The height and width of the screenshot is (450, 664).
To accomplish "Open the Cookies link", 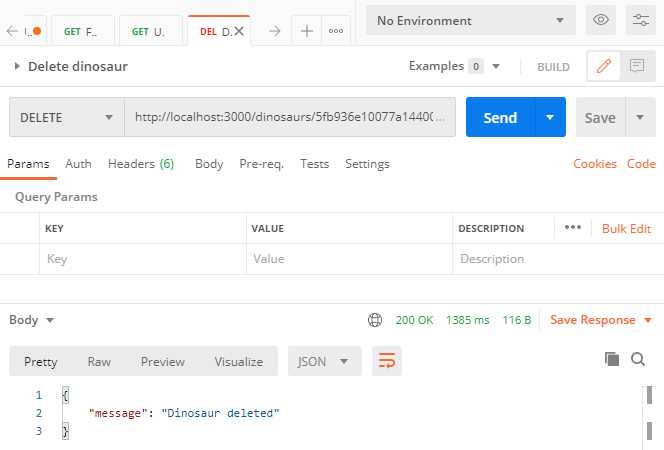I will tap(595, 164).
